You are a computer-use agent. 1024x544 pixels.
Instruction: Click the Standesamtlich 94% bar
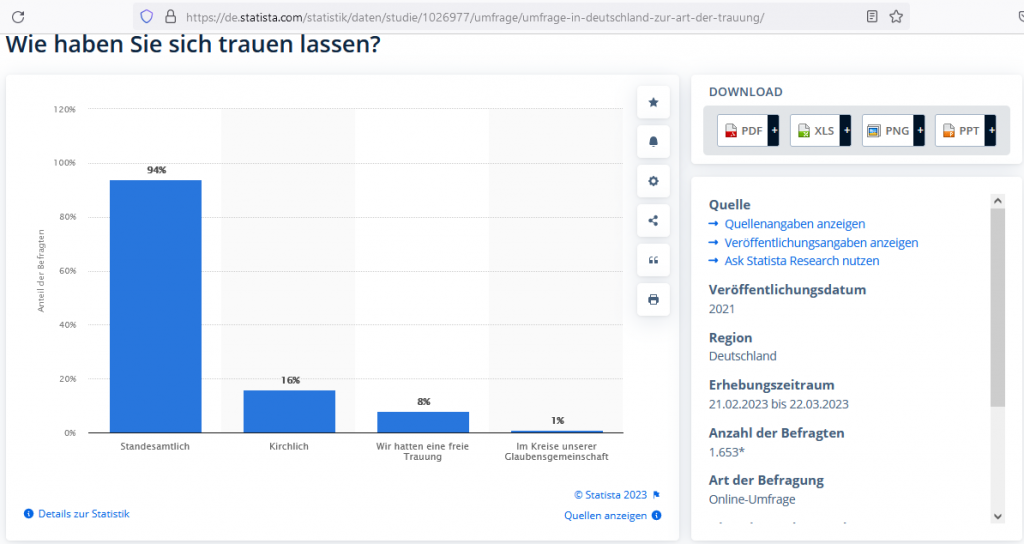pos(155,306)
